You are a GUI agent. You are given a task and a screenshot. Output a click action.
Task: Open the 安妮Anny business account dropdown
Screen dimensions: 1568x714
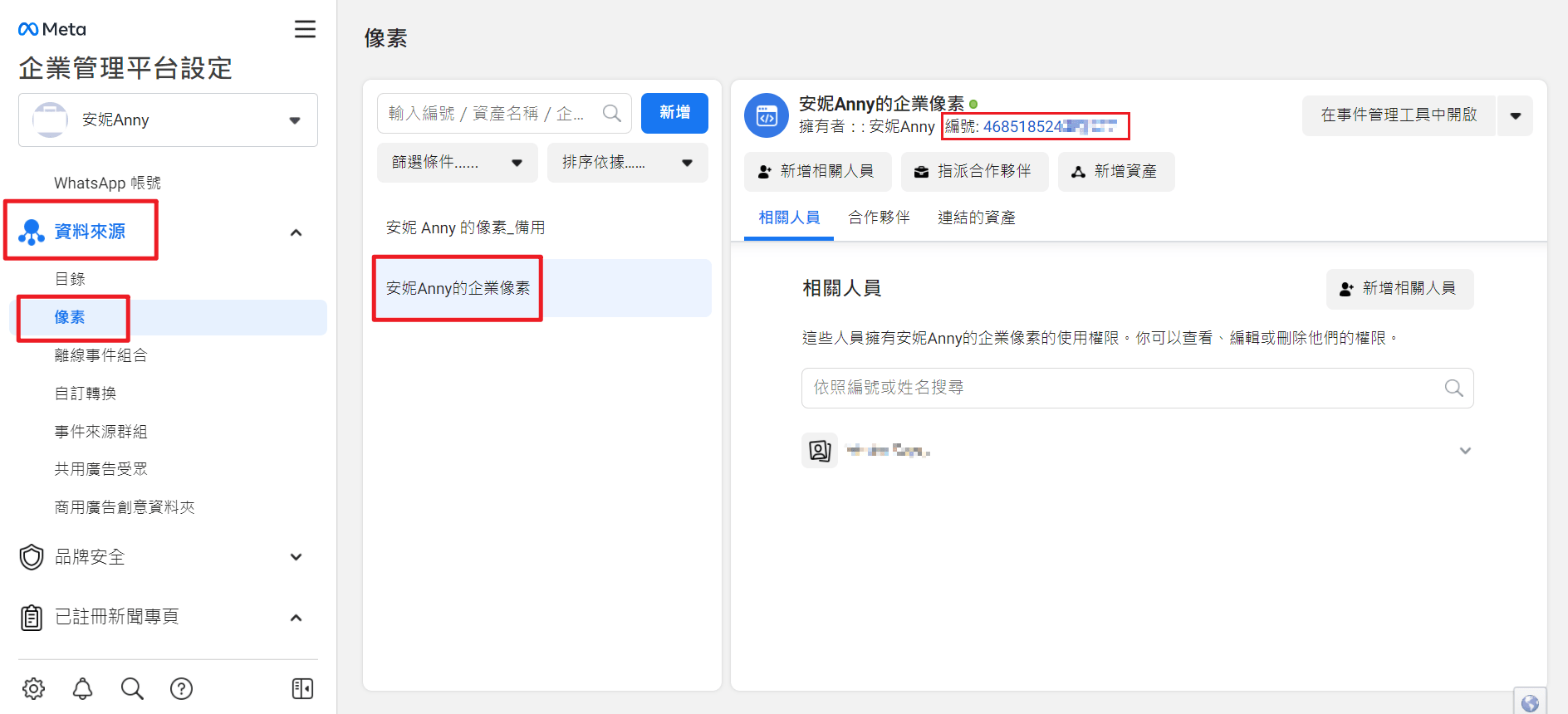[x=168, y=120]
